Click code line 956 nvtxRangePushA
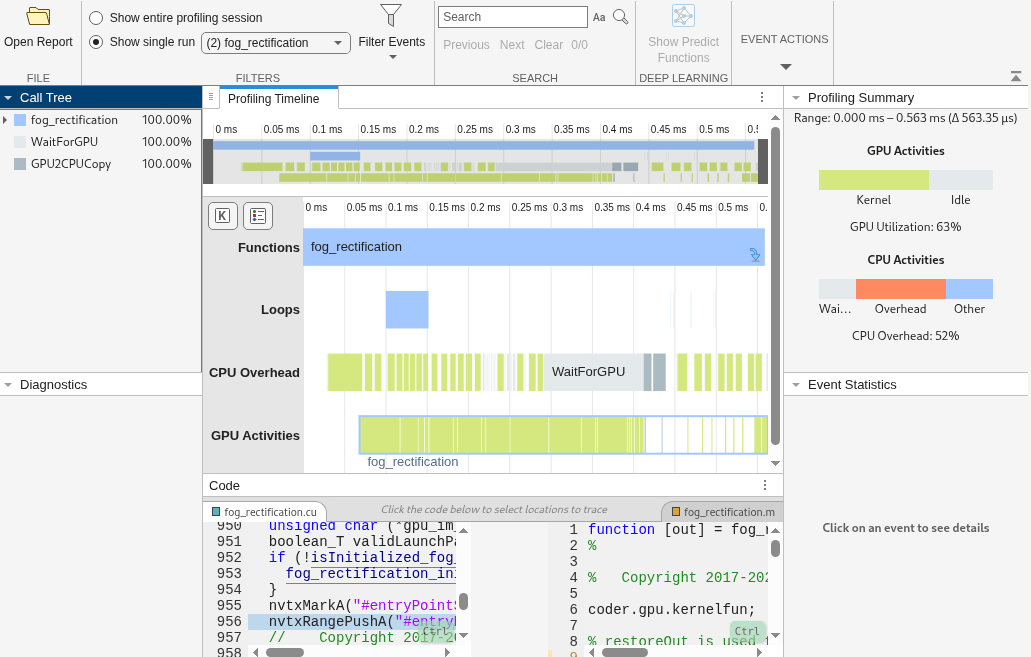 (351, 621)
